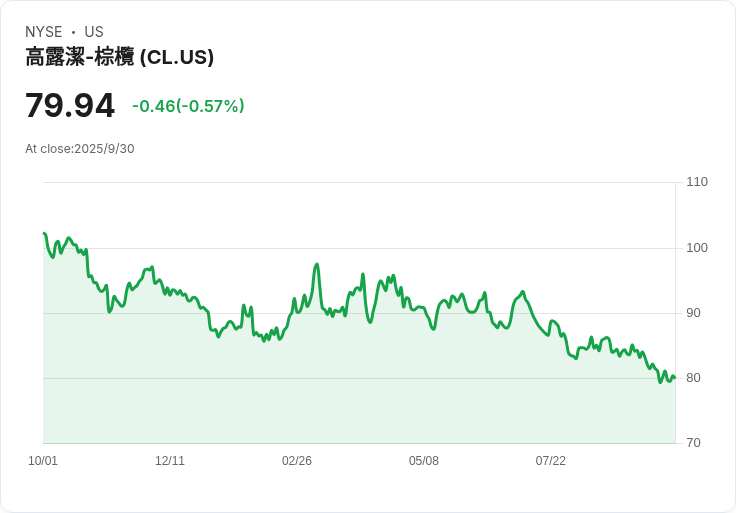This screenshot has height=513, width=736.
Task: Click the 100 price axis label
Action: tap(697, 248)
